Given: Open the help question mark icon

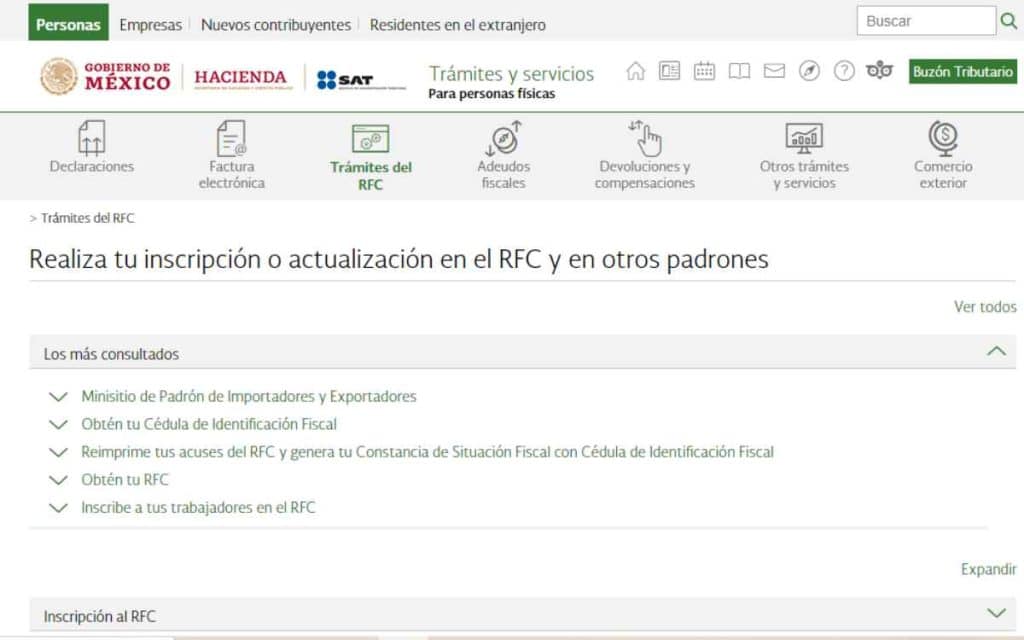Looking at the screenshot, I should [x=843, y=71].
